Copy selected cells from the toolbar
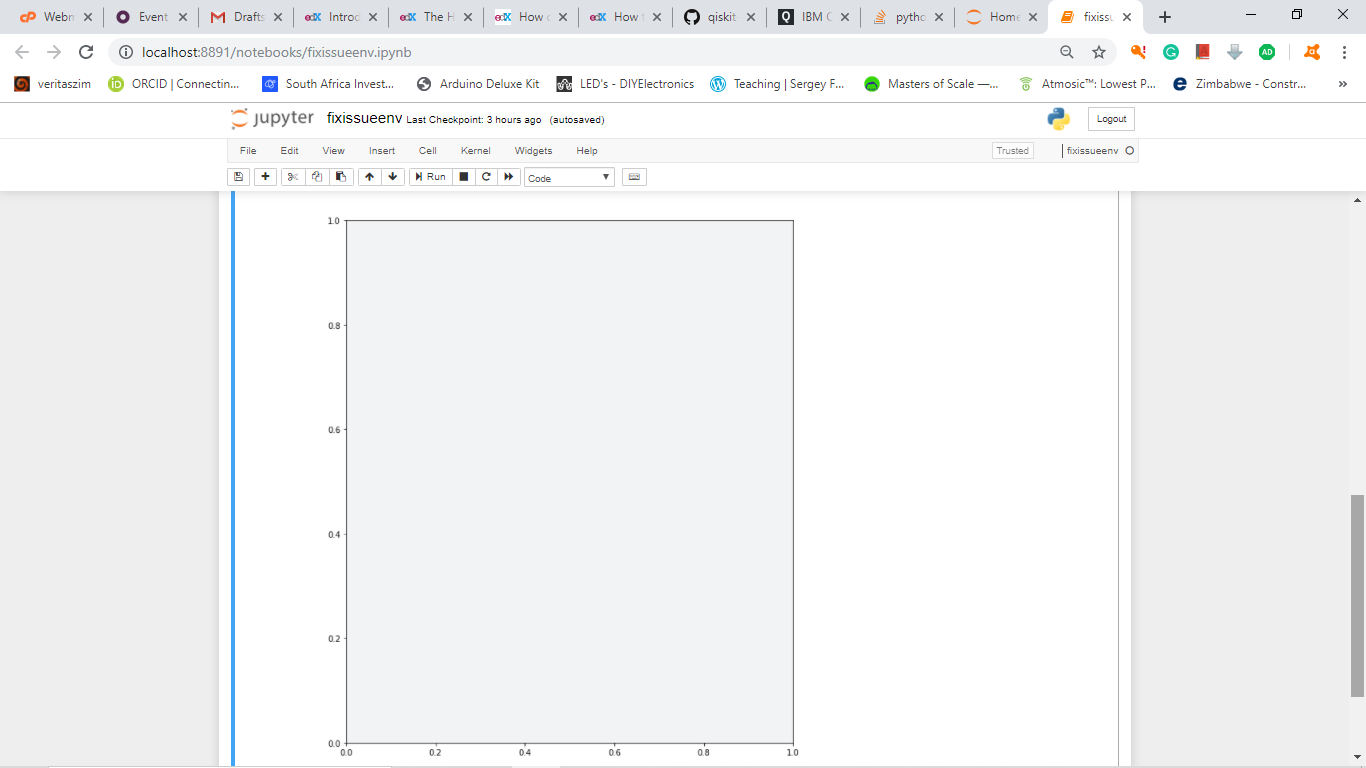This screenshot has height=768, width=1366. (316, 177)
